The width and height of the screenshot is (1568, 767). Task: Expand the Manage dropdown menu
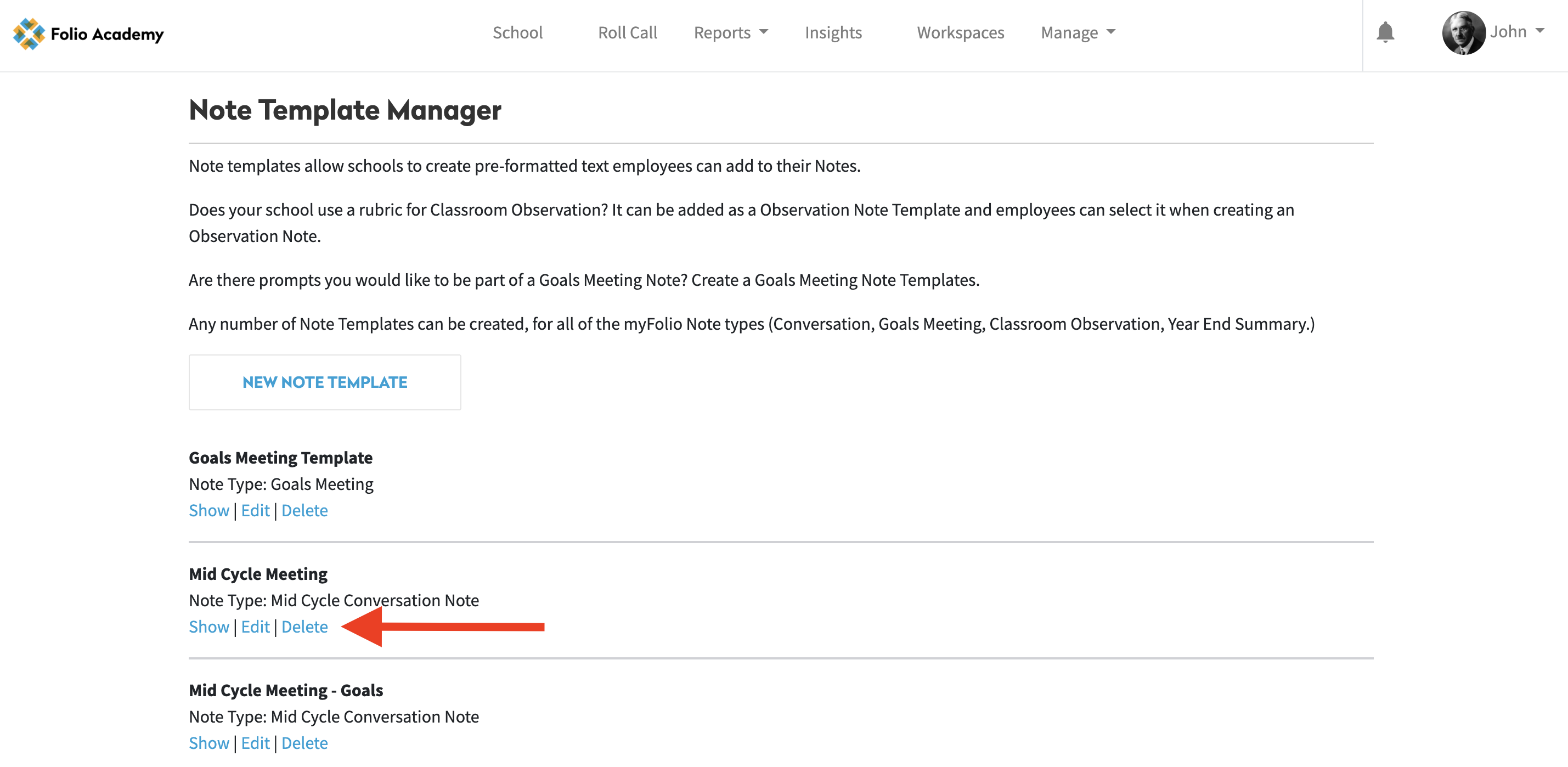point(1078,32)
